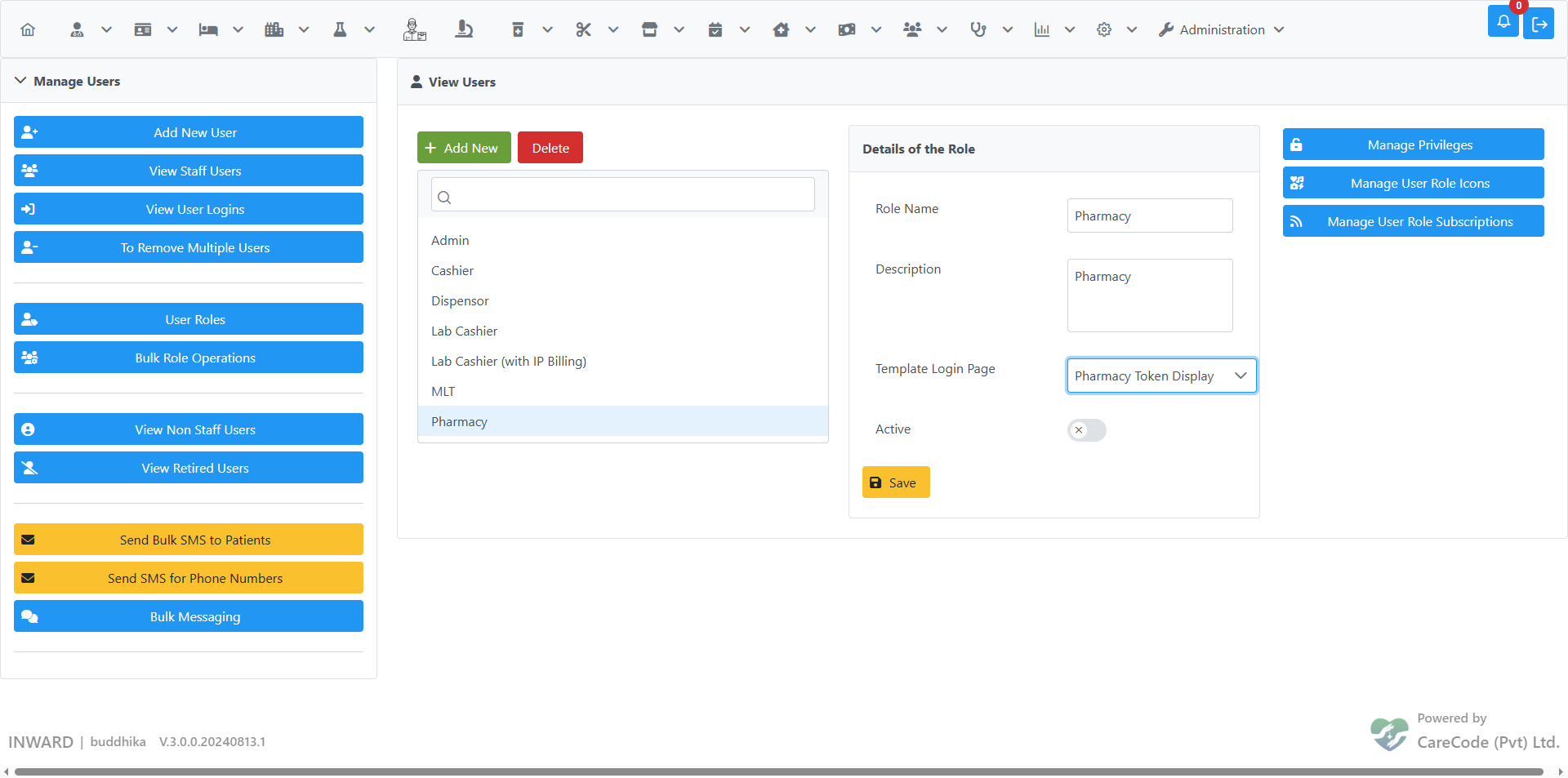The height and width of the screenshot is (778, 1568).
Task: Open the notifications bell
Action: (x=1503, y=21)
